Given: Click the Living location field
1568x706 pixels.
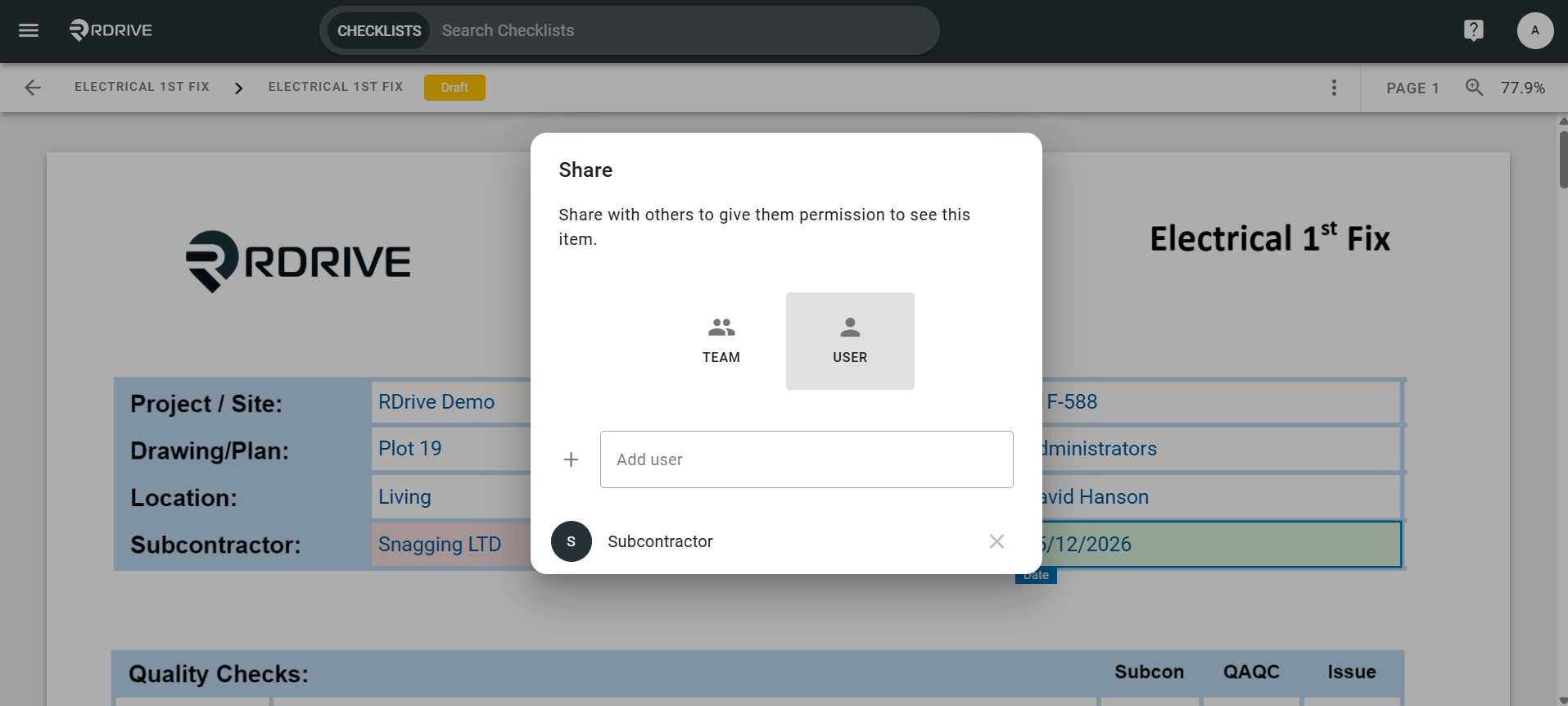Looking at the screenshot, I should point(451,497).
